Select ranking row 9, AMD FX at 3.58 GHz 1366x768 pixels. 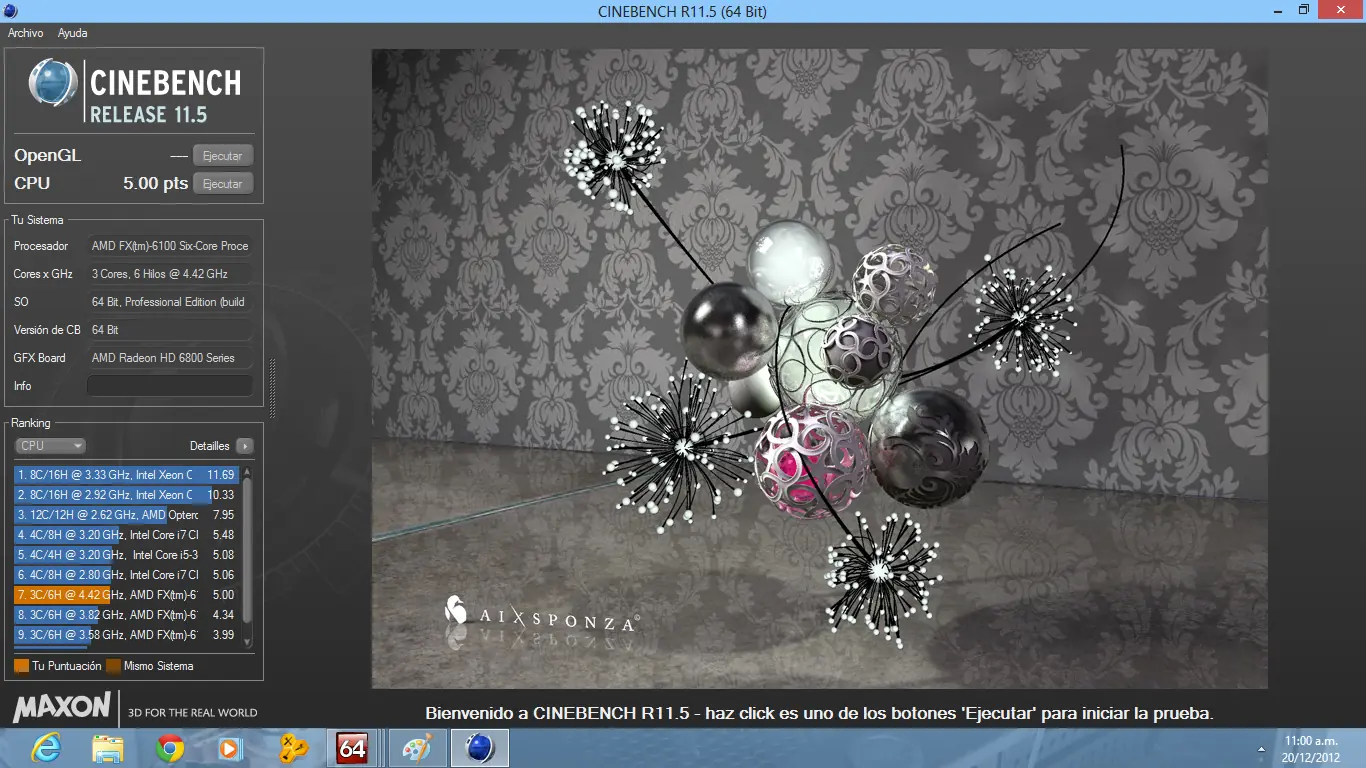[126, 635]
